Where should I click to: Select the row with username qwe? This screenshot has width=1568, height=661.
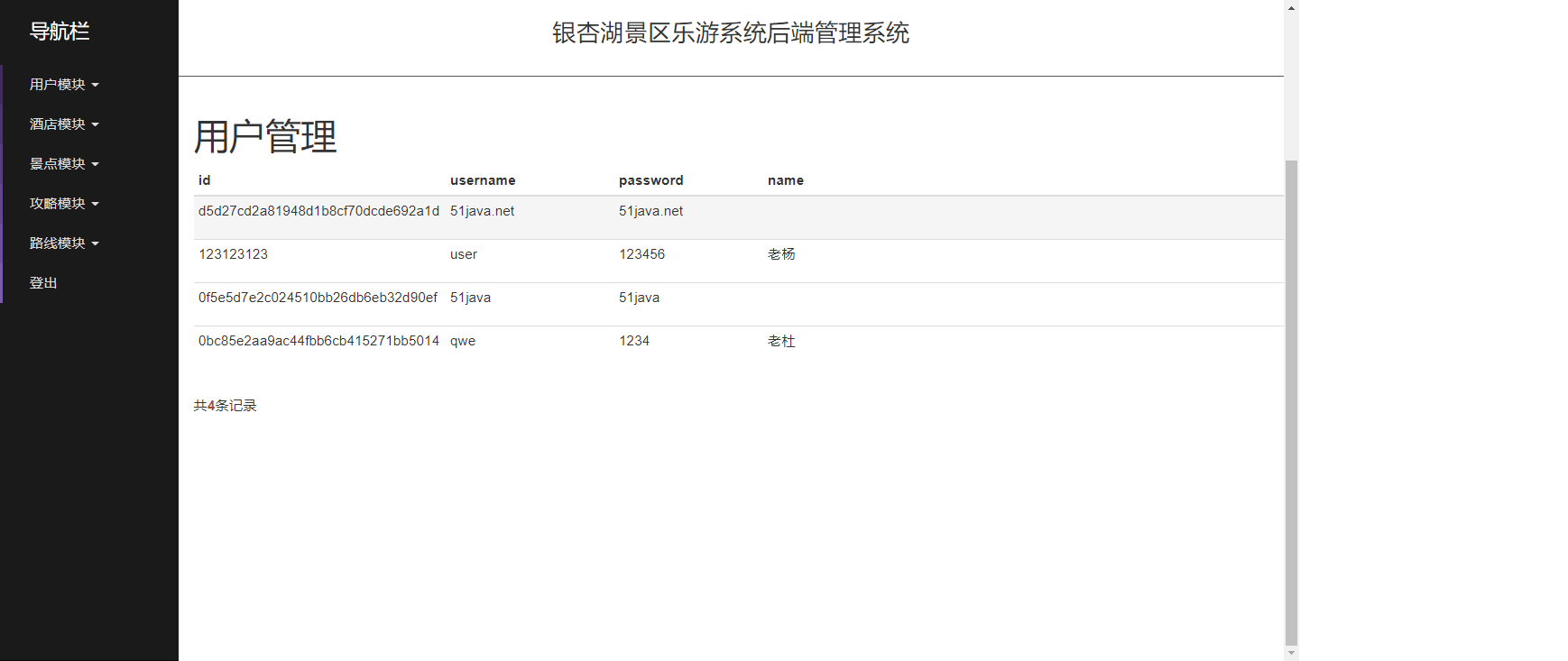click(463, 341)
